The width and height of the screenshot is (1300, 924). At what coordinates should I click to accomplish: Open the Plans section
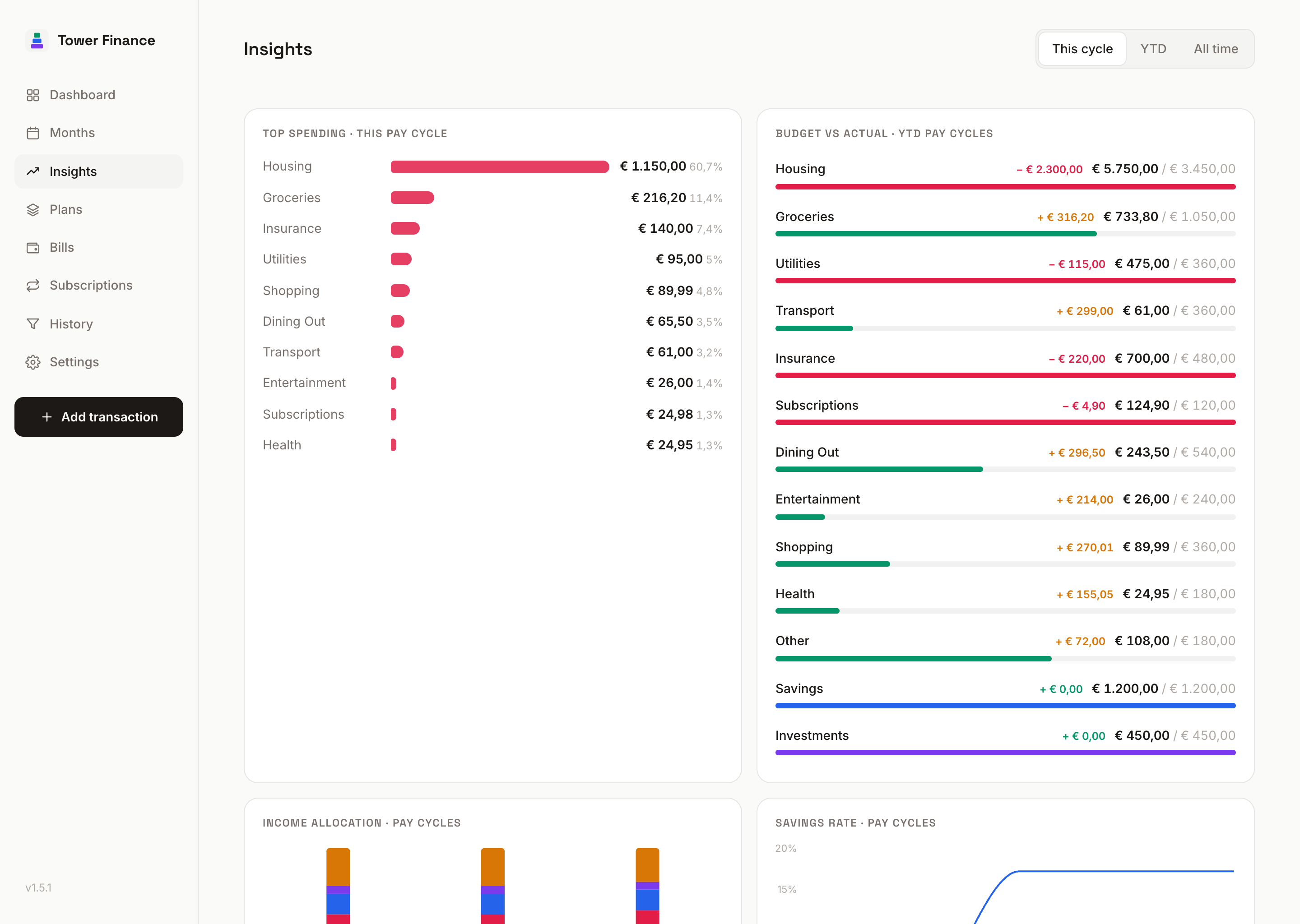(x=98, y=209)
